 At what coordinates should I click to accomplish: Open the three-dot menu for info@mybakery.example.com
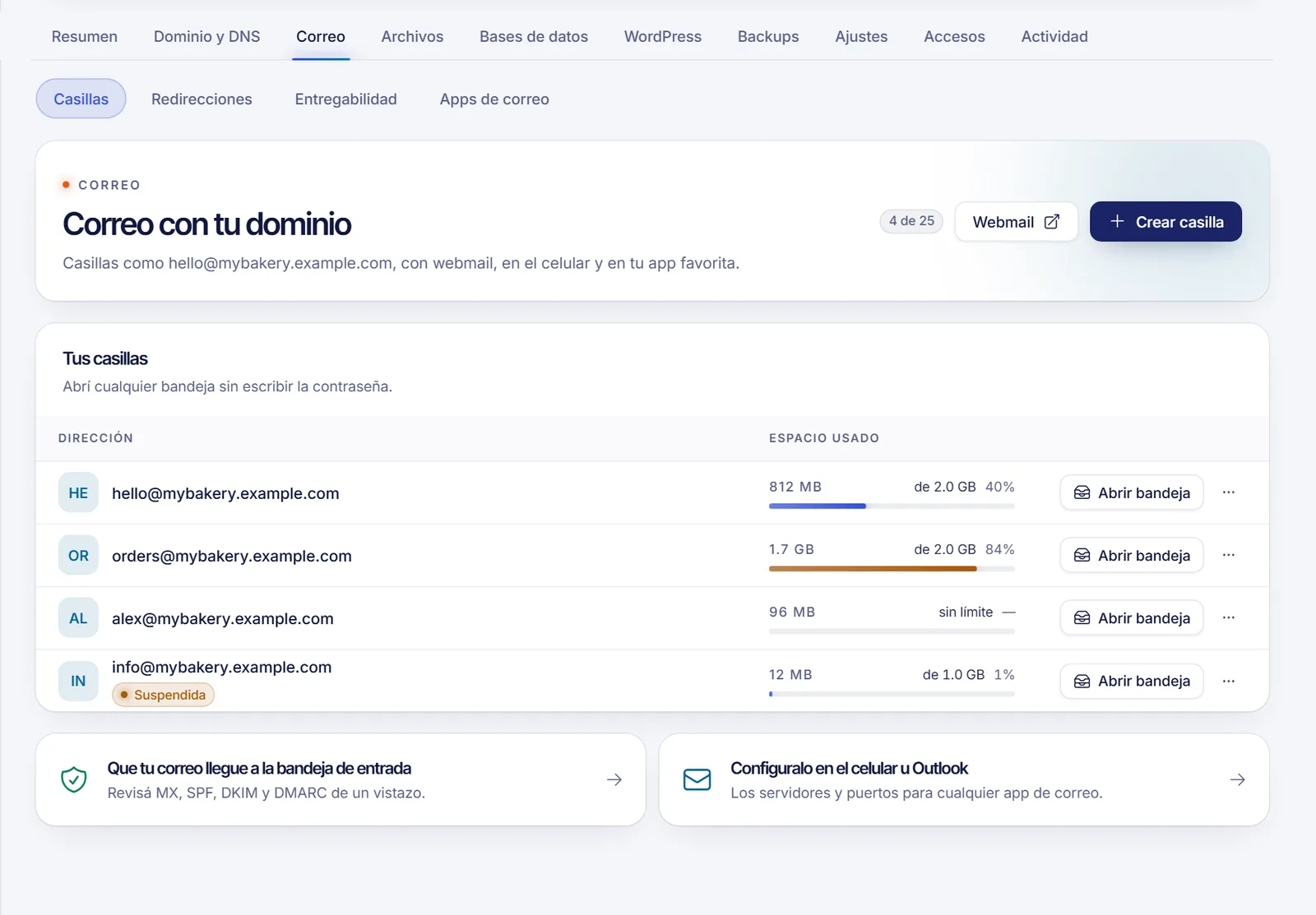pyautogui.click(x=1228, y=681)
